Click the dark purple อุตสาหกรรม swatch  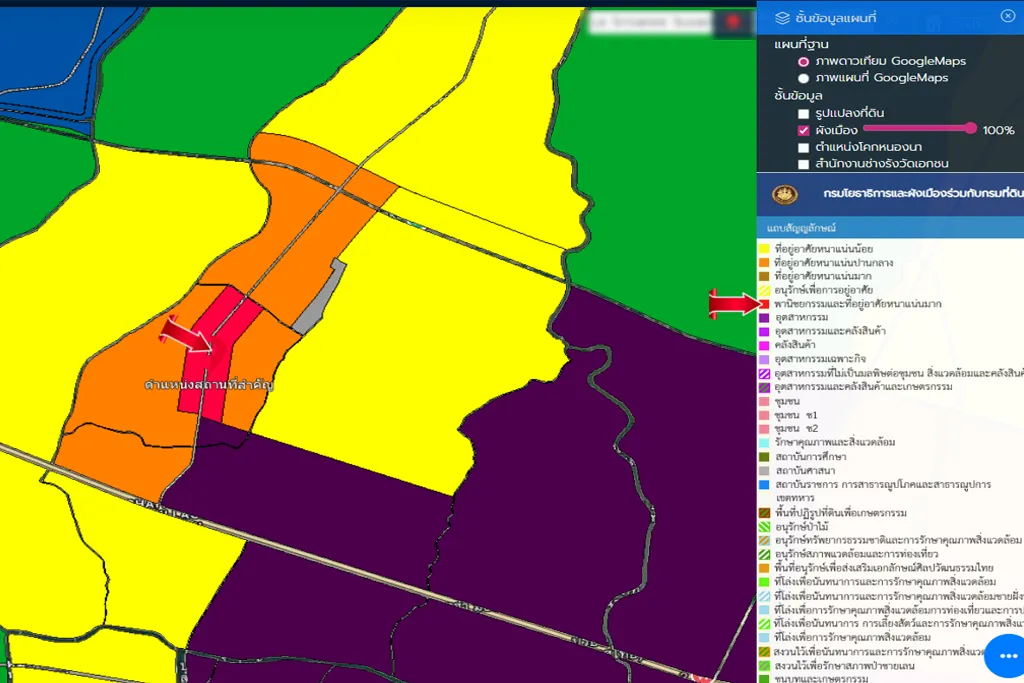(763, 317)
